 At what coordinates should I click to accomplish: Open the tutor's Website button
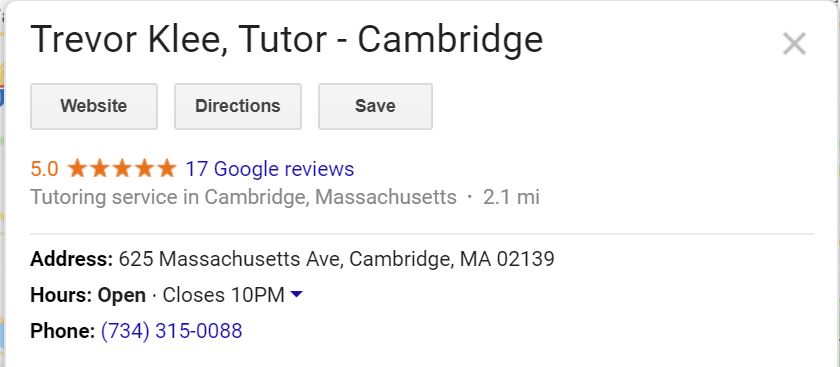[x=94, y=106]
